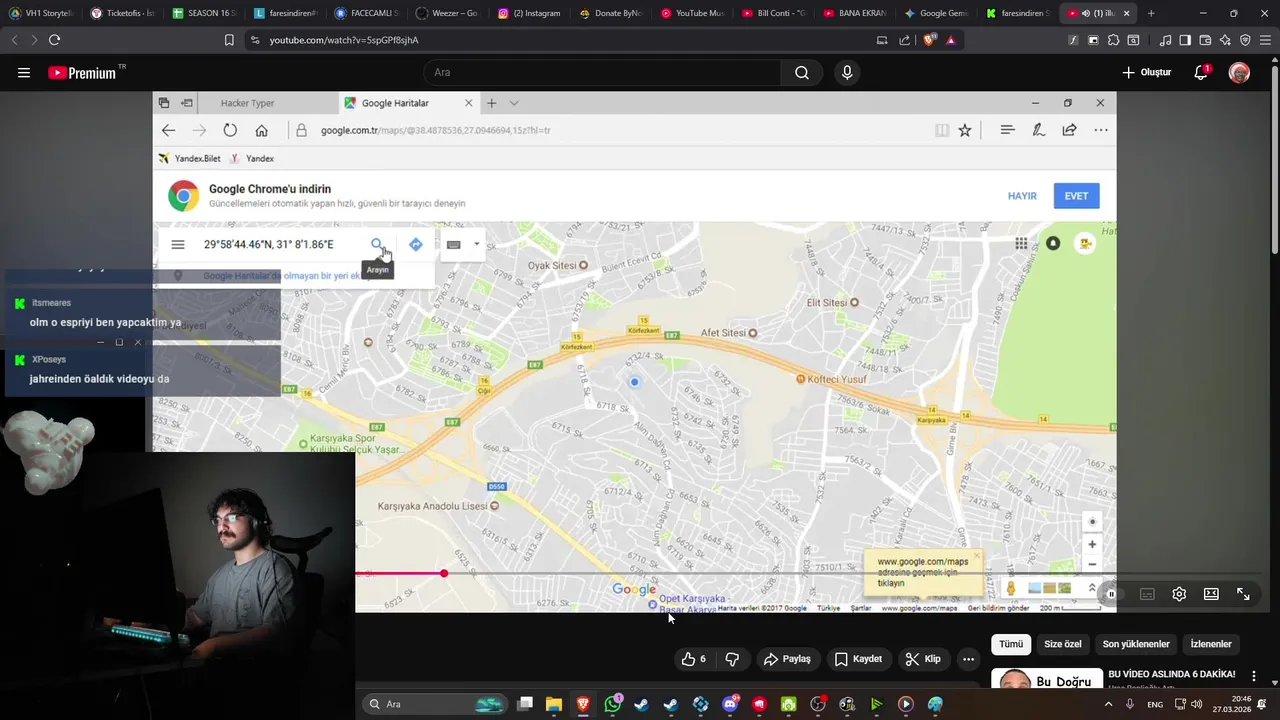1280x720 pixels.
Task: Click the Klip clip button
Action: point(923,659)
